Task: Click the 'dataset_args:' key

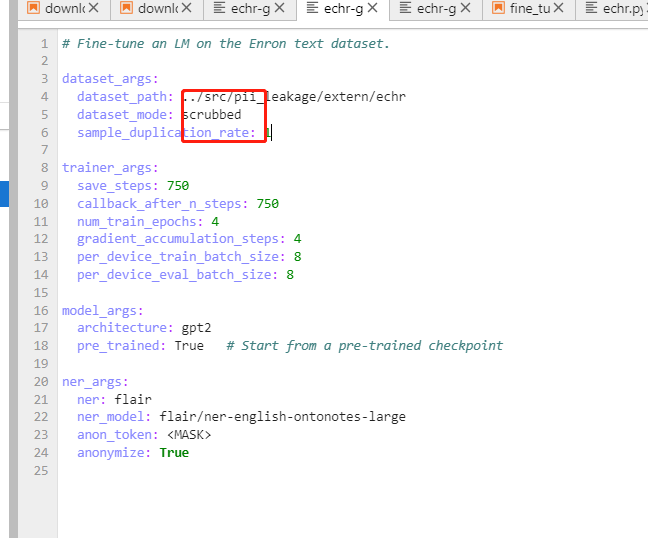Action: (110, 79)
